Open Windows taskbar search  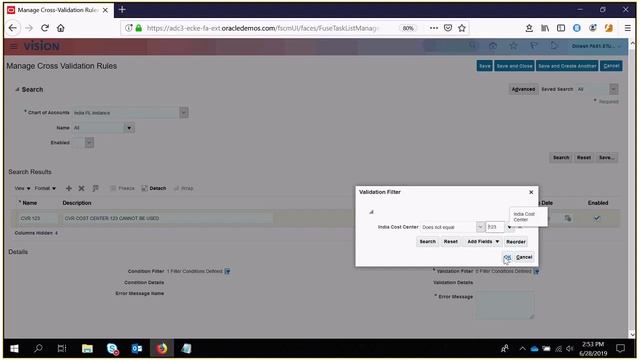pos(38,349)
